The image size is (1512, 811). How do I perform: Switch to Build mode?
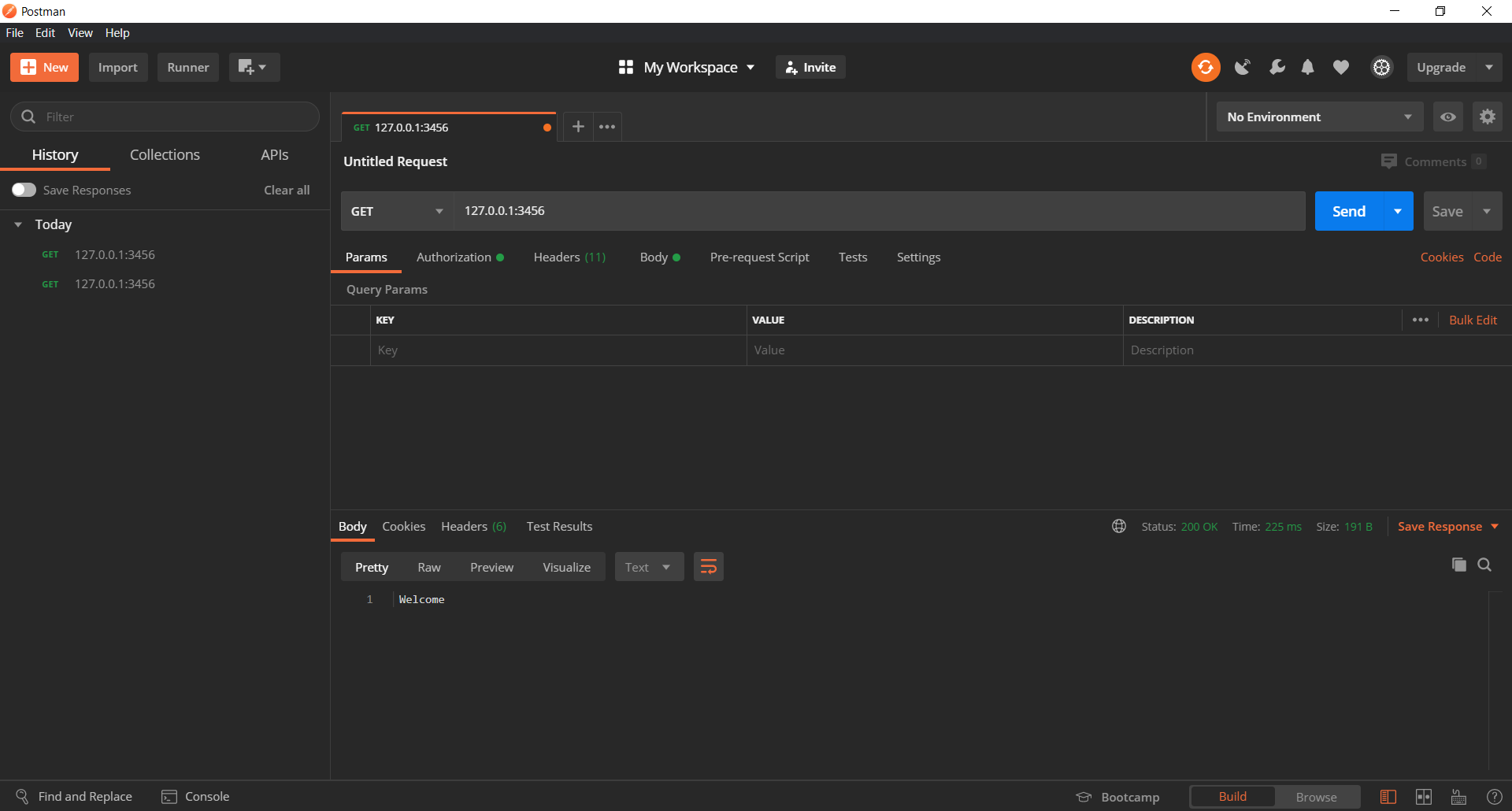tap(1232, 797)
